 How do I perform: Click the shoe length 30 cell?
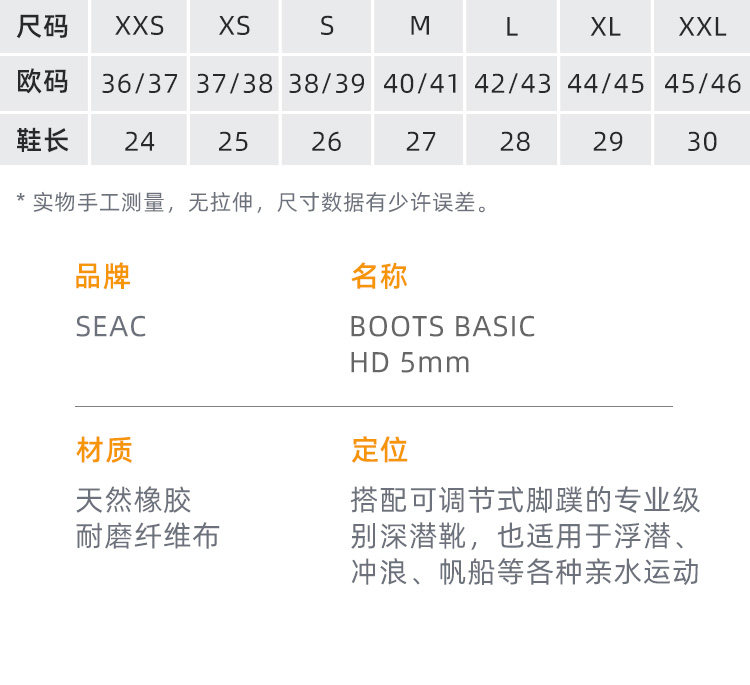pyautogui.click(x=702, y=142)
